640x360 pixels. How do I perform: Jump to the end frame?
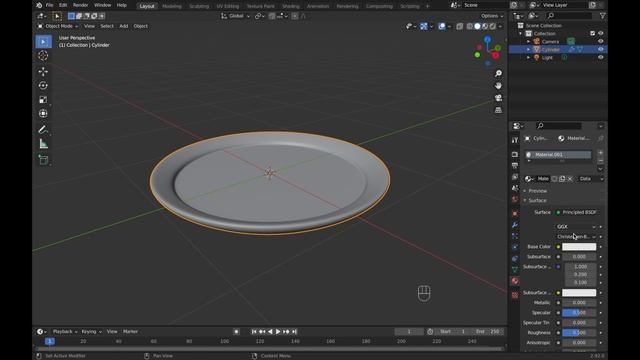(294, 332)
